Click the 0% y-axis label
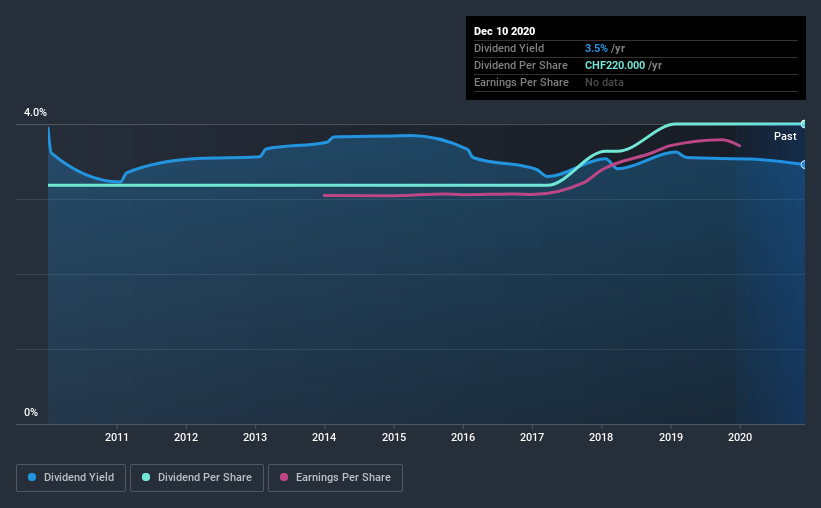This screenshot has width=821, height=508. (31, 413)
